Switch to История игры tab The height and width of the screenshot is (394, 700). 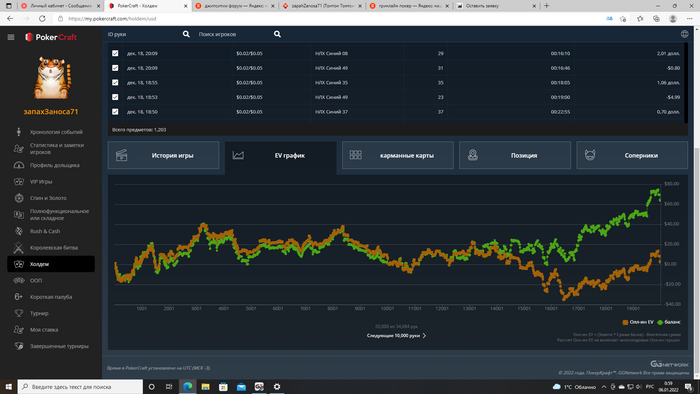point(163,155)
